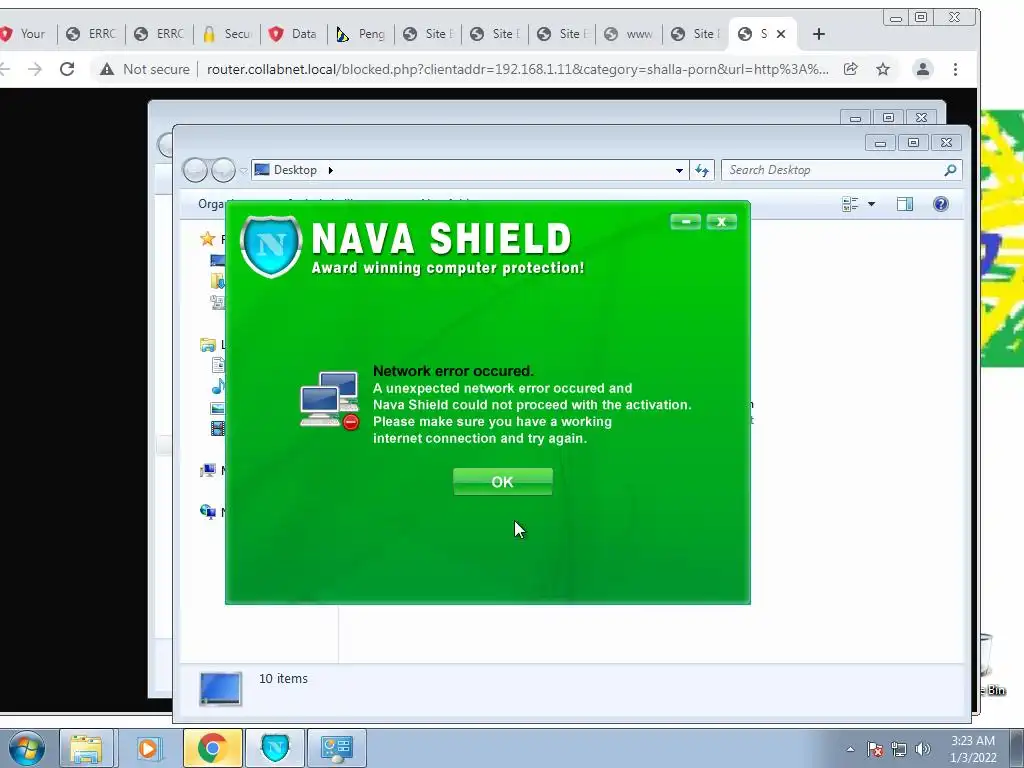The image size is (1024, 768).
Task: Go forward in Chrome
Action: tap(35, 69)
